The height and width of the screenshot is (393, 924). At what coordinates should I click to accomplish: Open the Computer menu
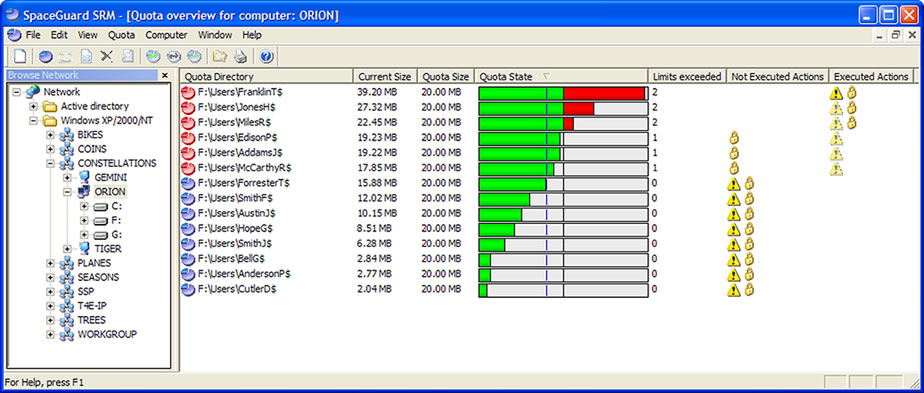(166, 35)
